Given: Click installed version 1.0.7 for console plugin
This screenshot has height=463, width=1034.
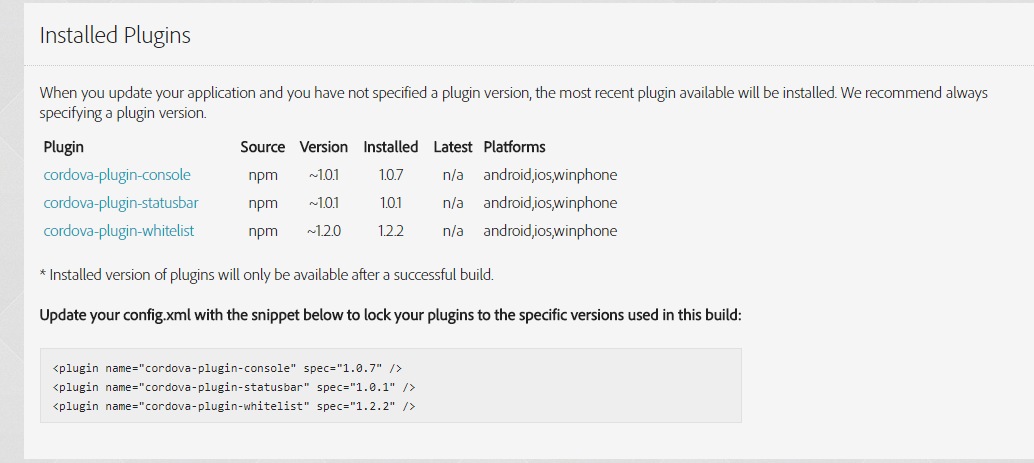Looking at the screenshot, I should point(390,175).
